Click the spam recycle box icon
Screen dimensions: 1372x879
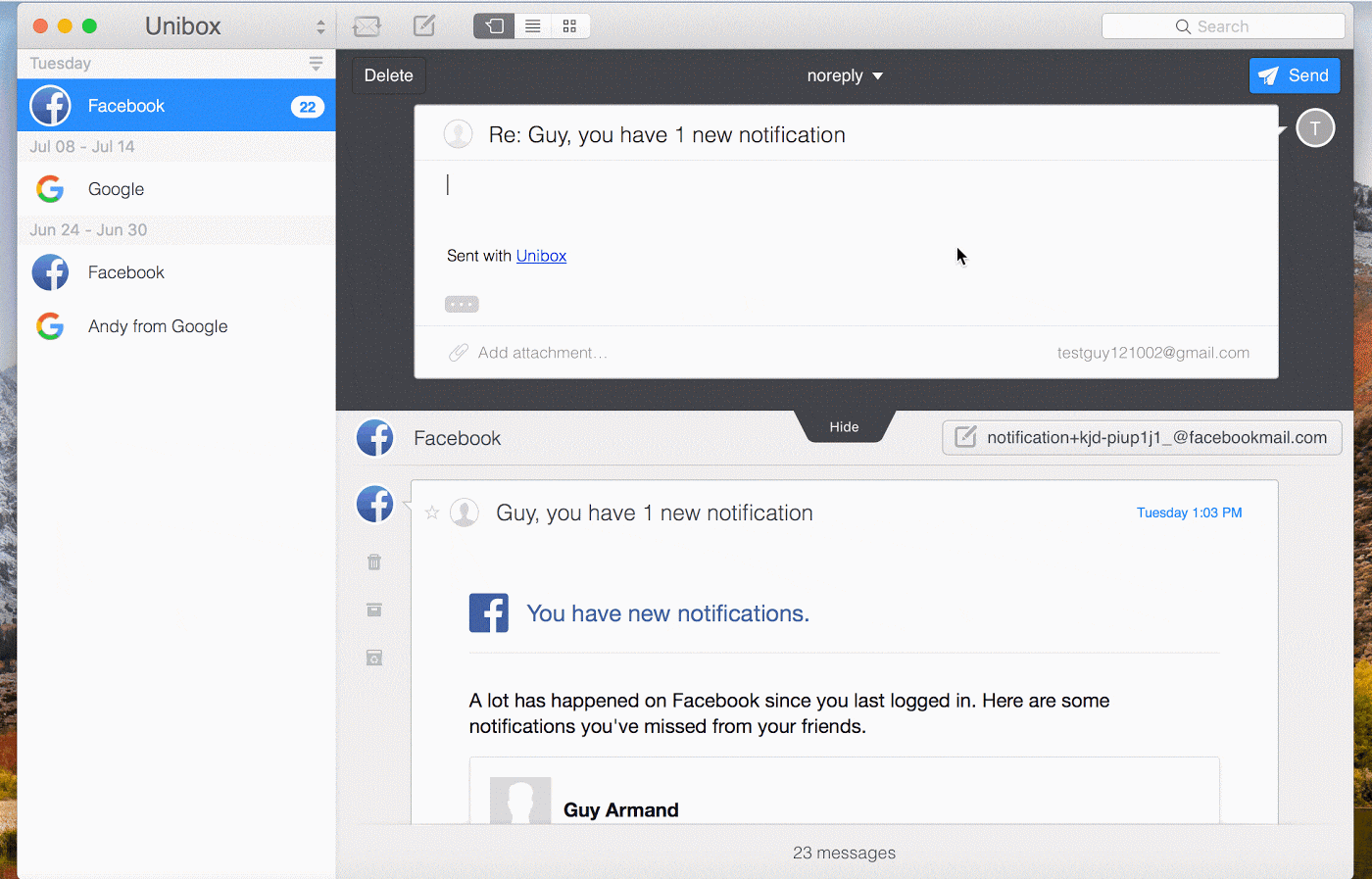pos(374,658)
